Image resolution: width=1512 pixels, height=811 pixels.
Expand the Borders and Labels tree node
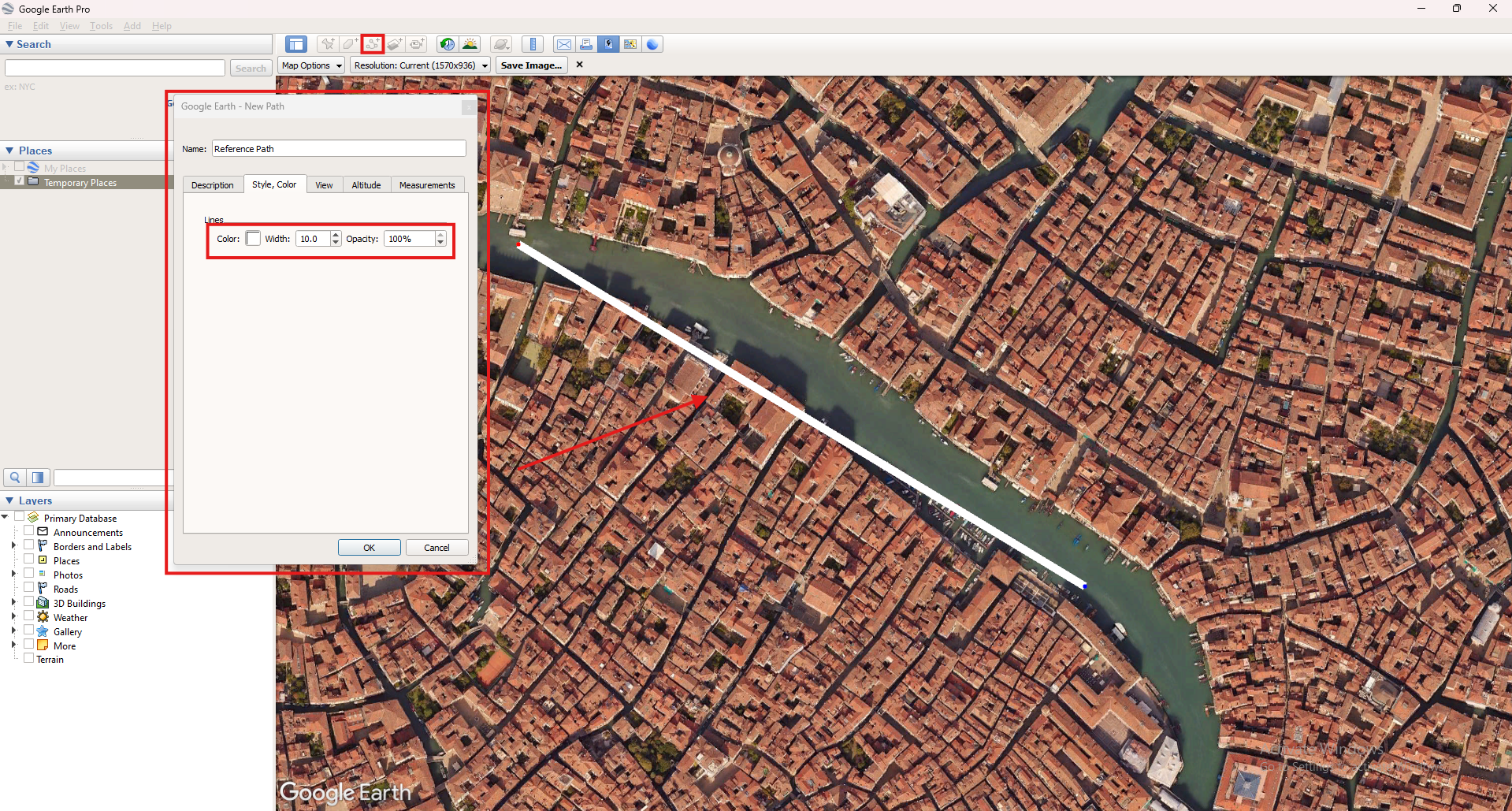13,545
